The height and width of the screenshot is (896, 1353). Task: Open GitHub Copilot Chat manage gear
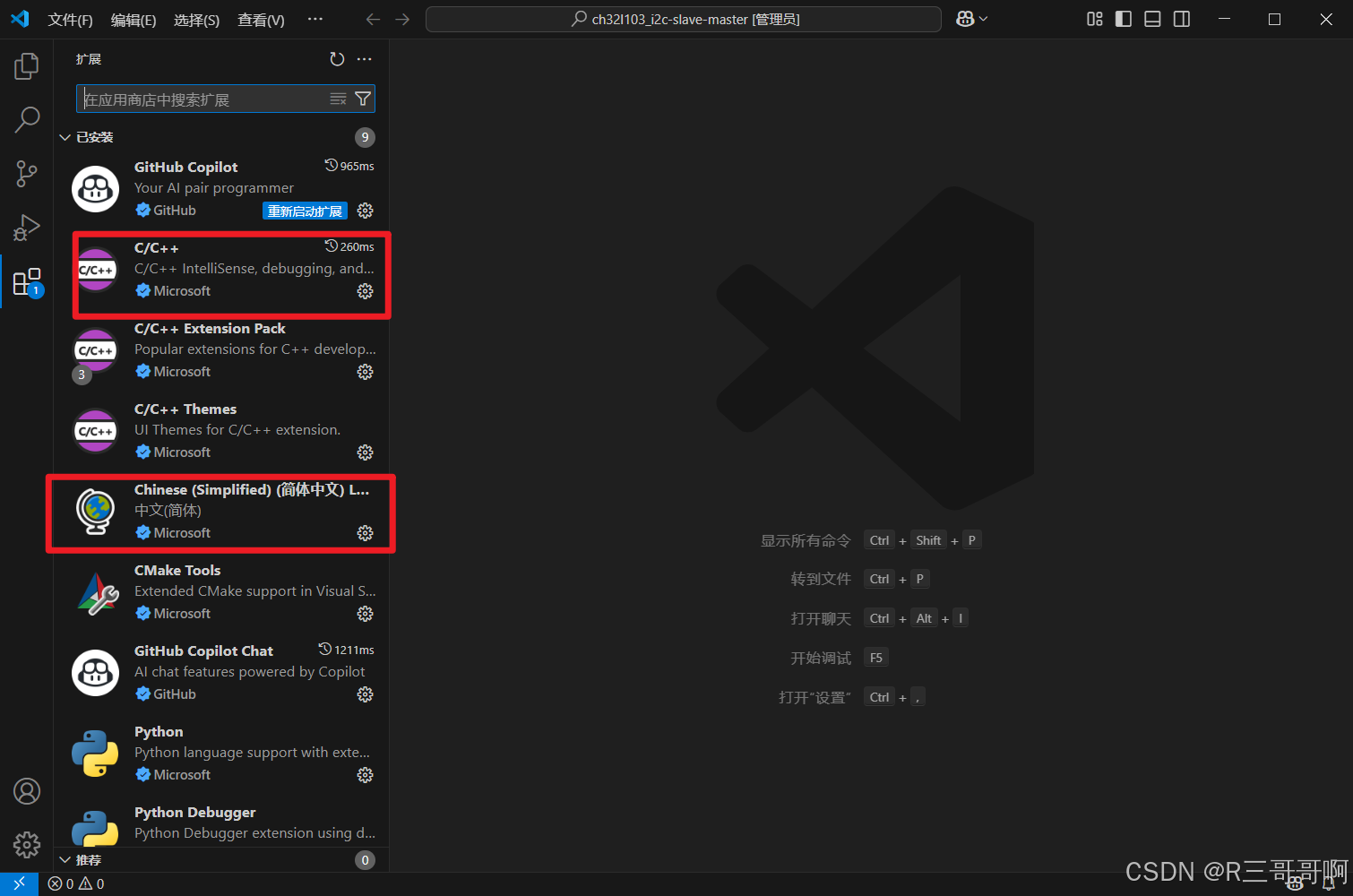point(365,694)
